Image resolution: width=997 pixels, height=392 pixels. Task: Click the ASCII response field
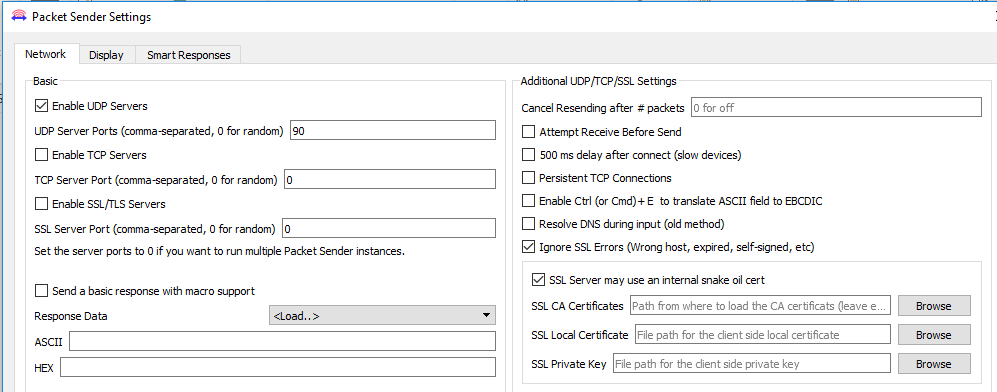click(282, 341)
